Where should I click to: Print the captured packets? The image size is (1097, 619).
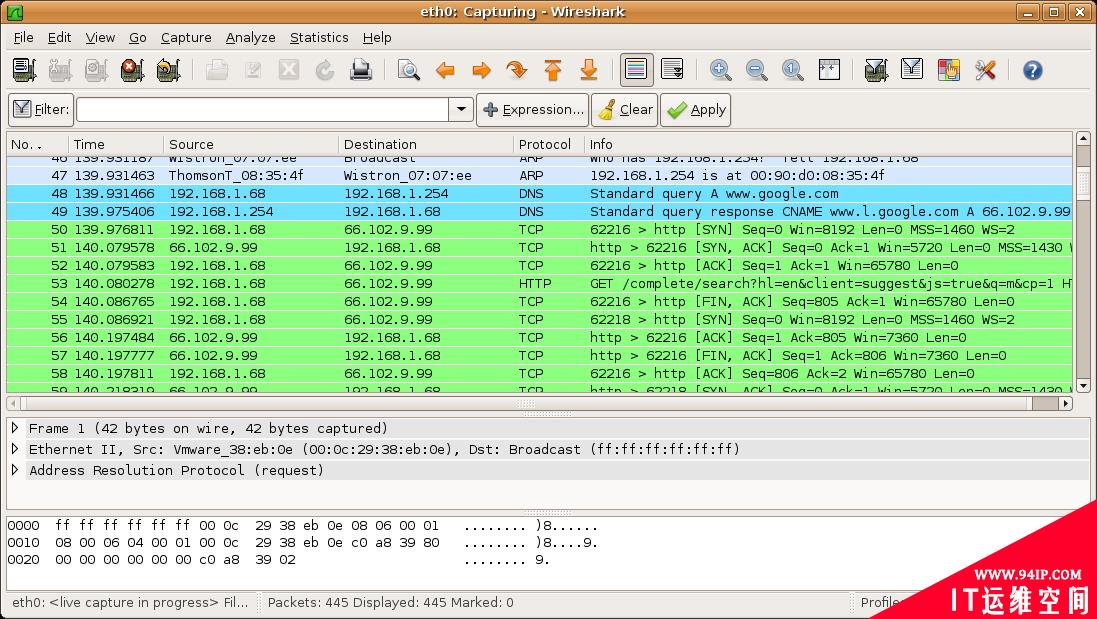click(x=361, y=70)
